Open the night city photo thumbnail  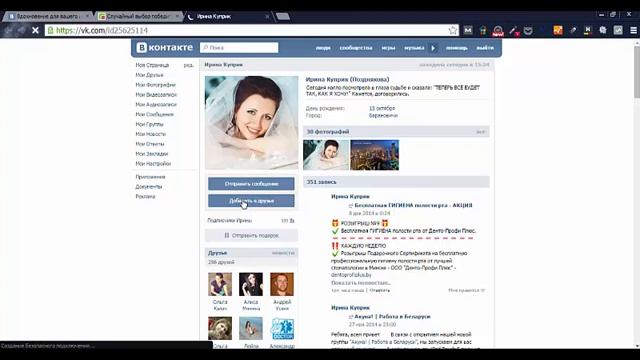point(375,155)
